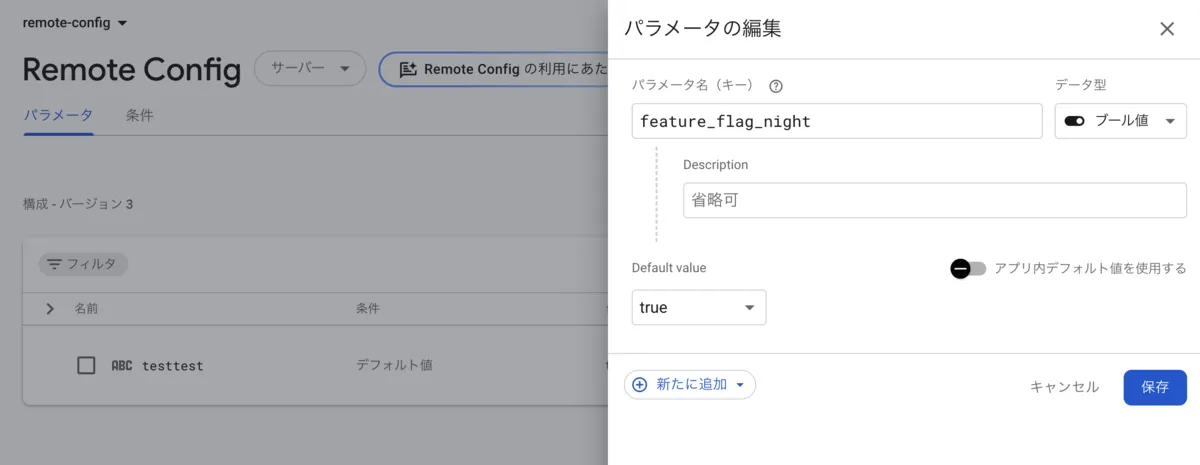This screenshot has height=465, width=1200.
Task: Click the parameter name field feature_flag_night
Action: point(837,121)
